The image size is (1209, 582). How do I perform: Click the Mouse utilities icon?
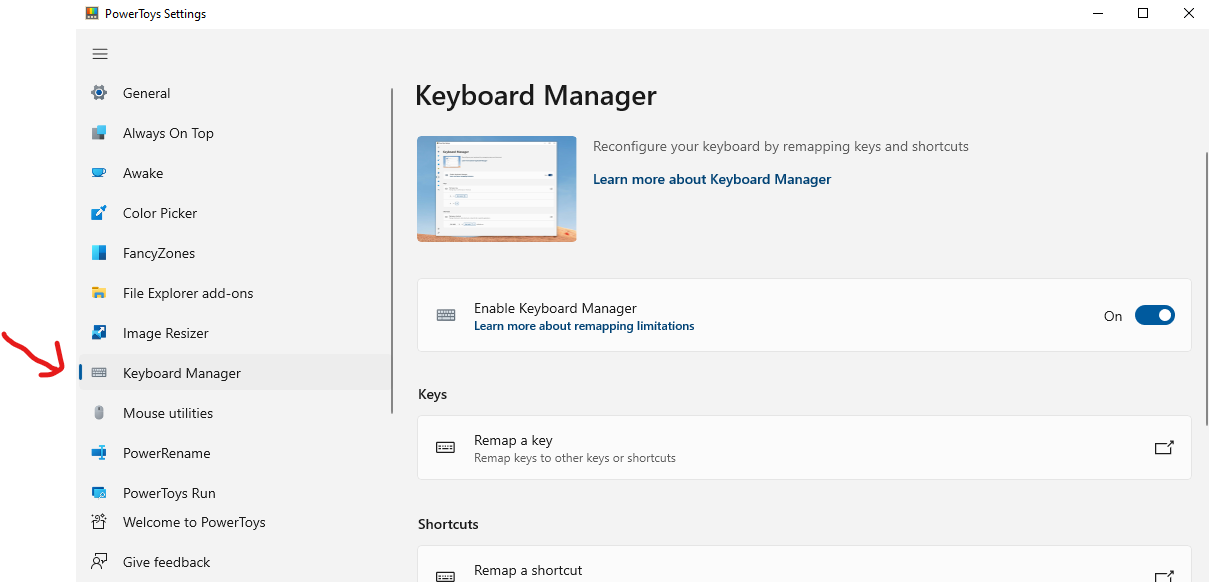99,413
